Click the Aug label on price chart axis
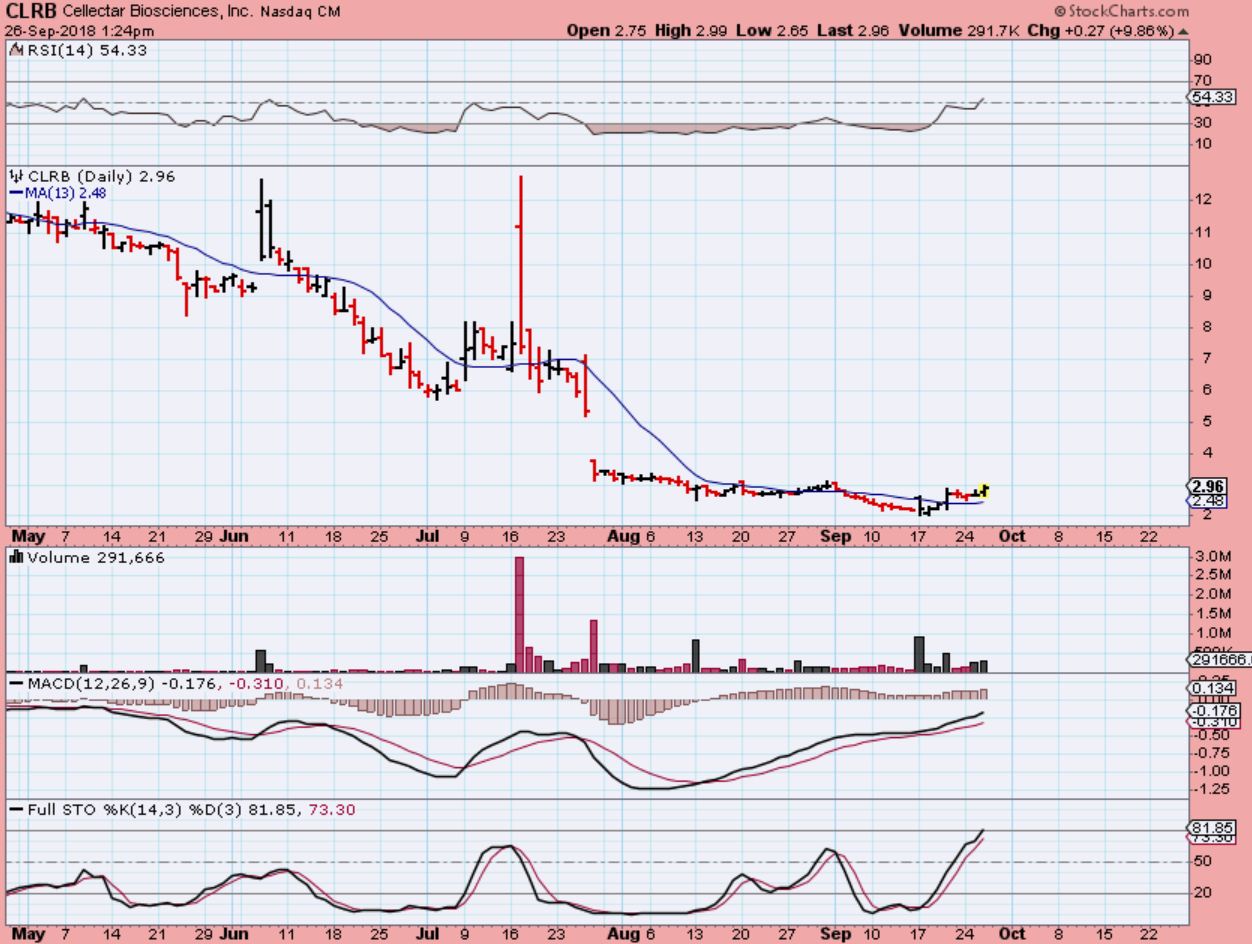 point(622,536)
